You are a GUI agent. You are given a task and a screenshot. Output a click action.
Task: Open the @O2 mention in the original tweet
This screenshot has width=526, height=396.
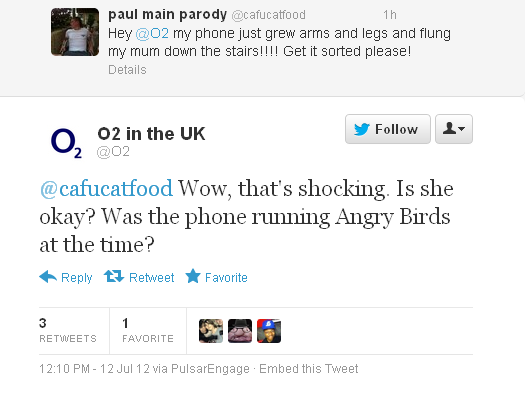[152, 34]
